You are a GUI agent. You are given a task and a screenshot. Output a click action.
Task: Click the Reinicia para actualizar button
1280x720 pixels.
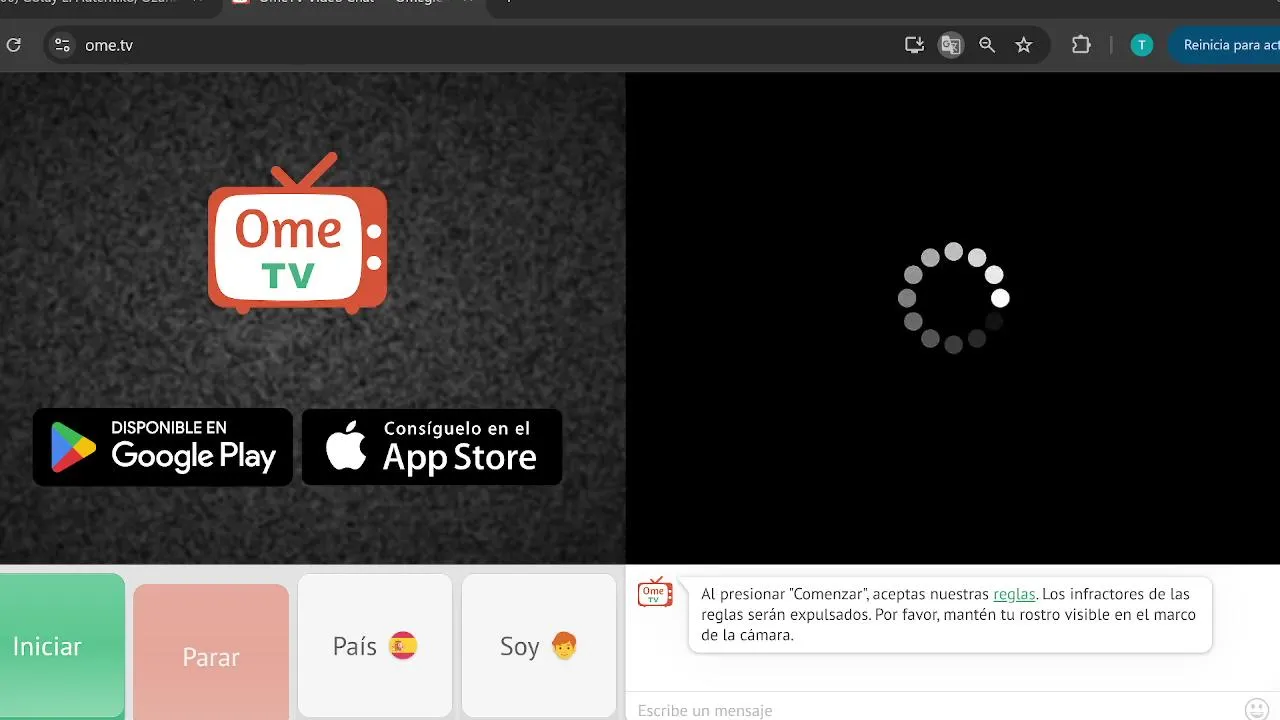(1226, 45)
